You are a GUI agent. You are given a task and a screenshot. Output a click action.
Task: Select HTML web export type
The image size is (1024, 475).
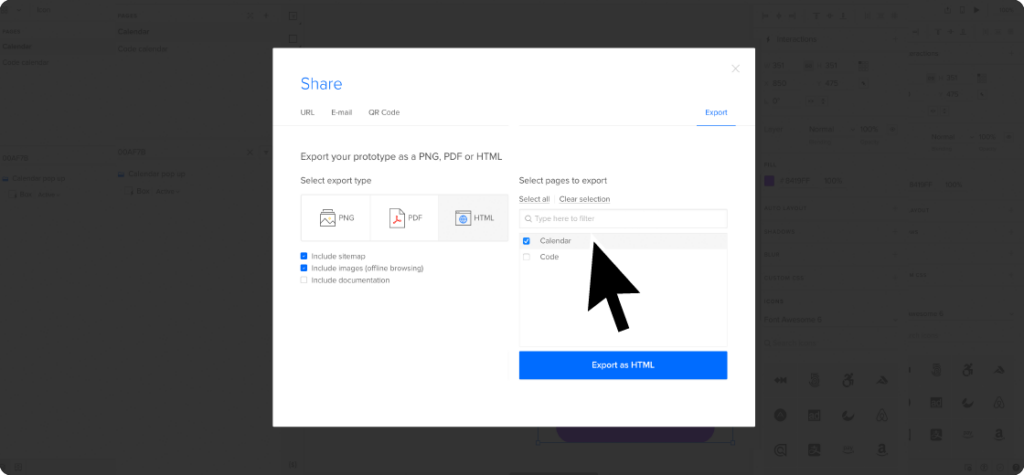point(474,217)
